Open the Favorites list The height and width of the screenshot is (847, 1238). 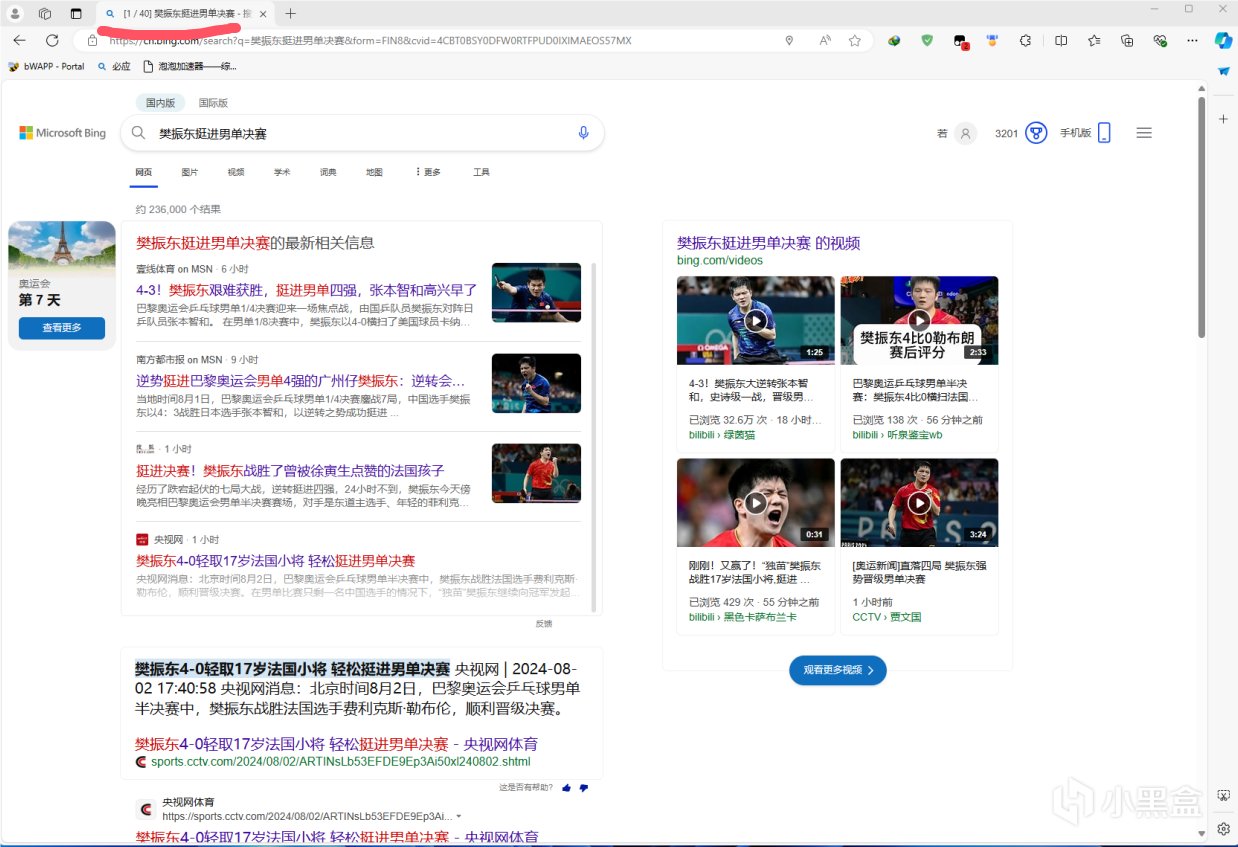click(1094, 41)
